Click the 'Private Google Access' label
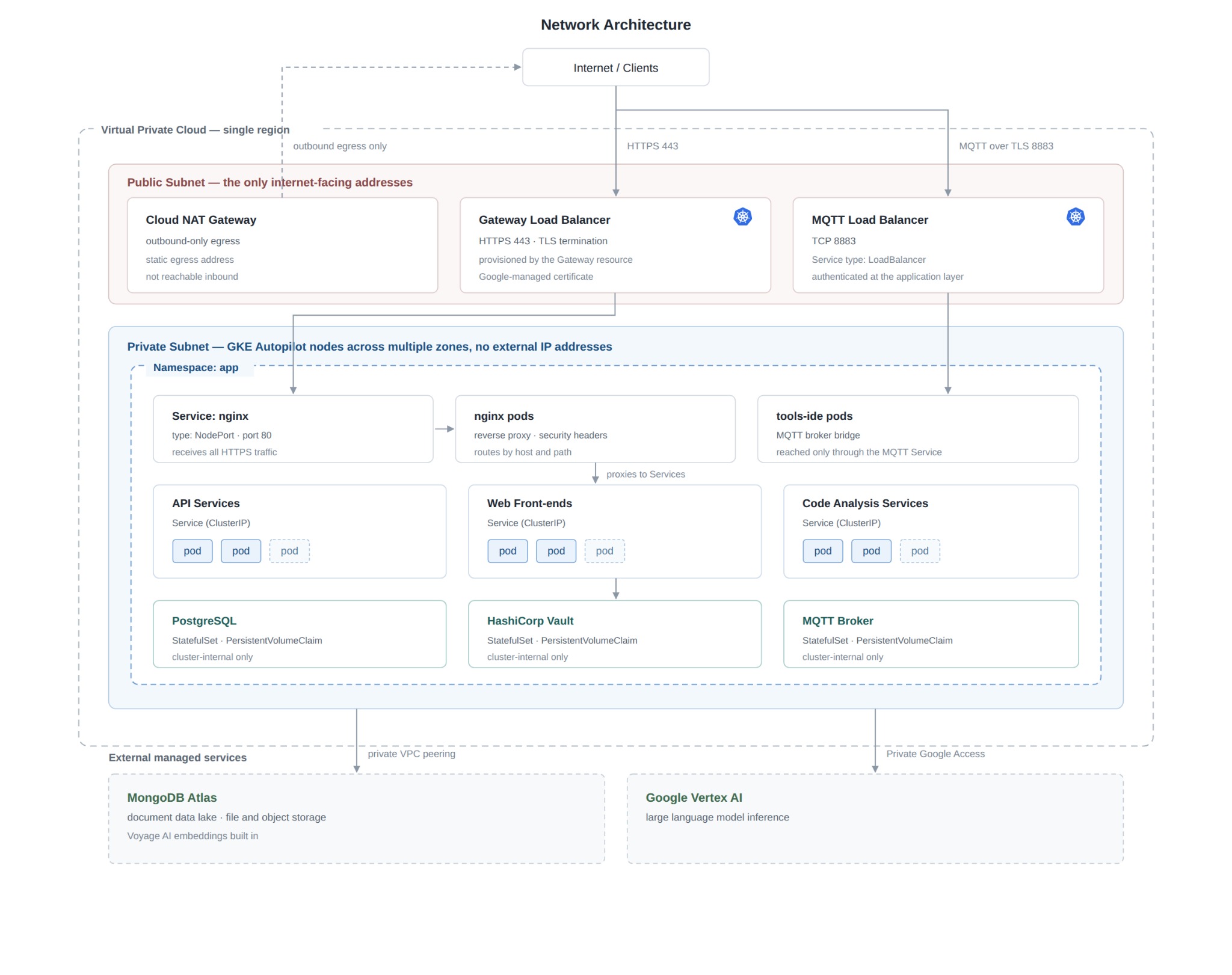1232x975 pixels. click(x=935, y=754)
